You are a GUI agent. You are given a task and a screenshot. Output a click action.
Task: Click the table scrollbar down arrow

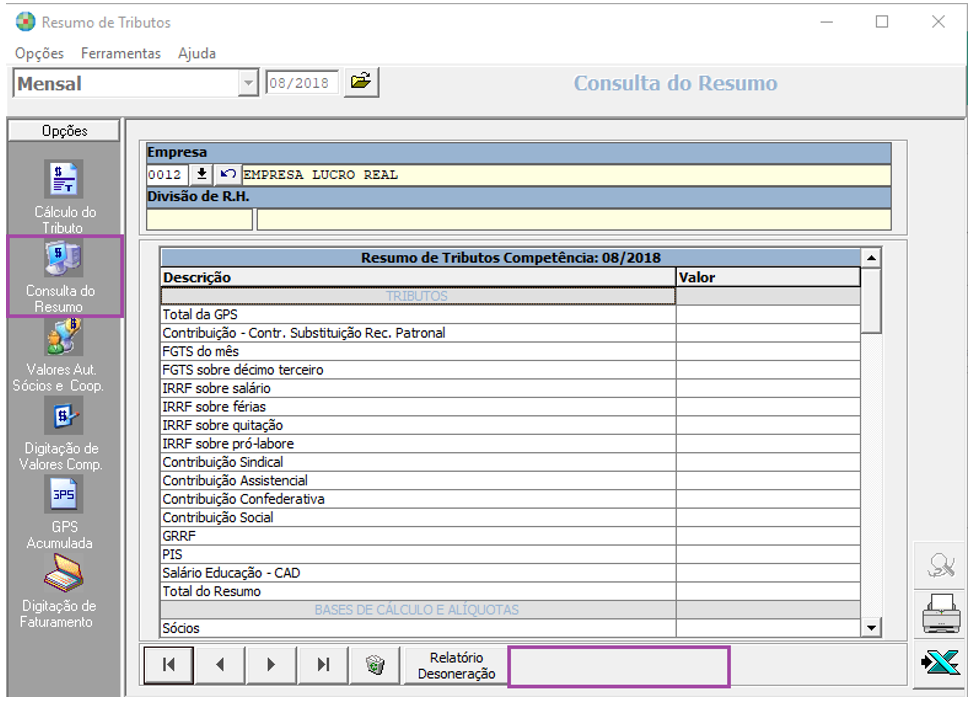click(x=872, y=628)
